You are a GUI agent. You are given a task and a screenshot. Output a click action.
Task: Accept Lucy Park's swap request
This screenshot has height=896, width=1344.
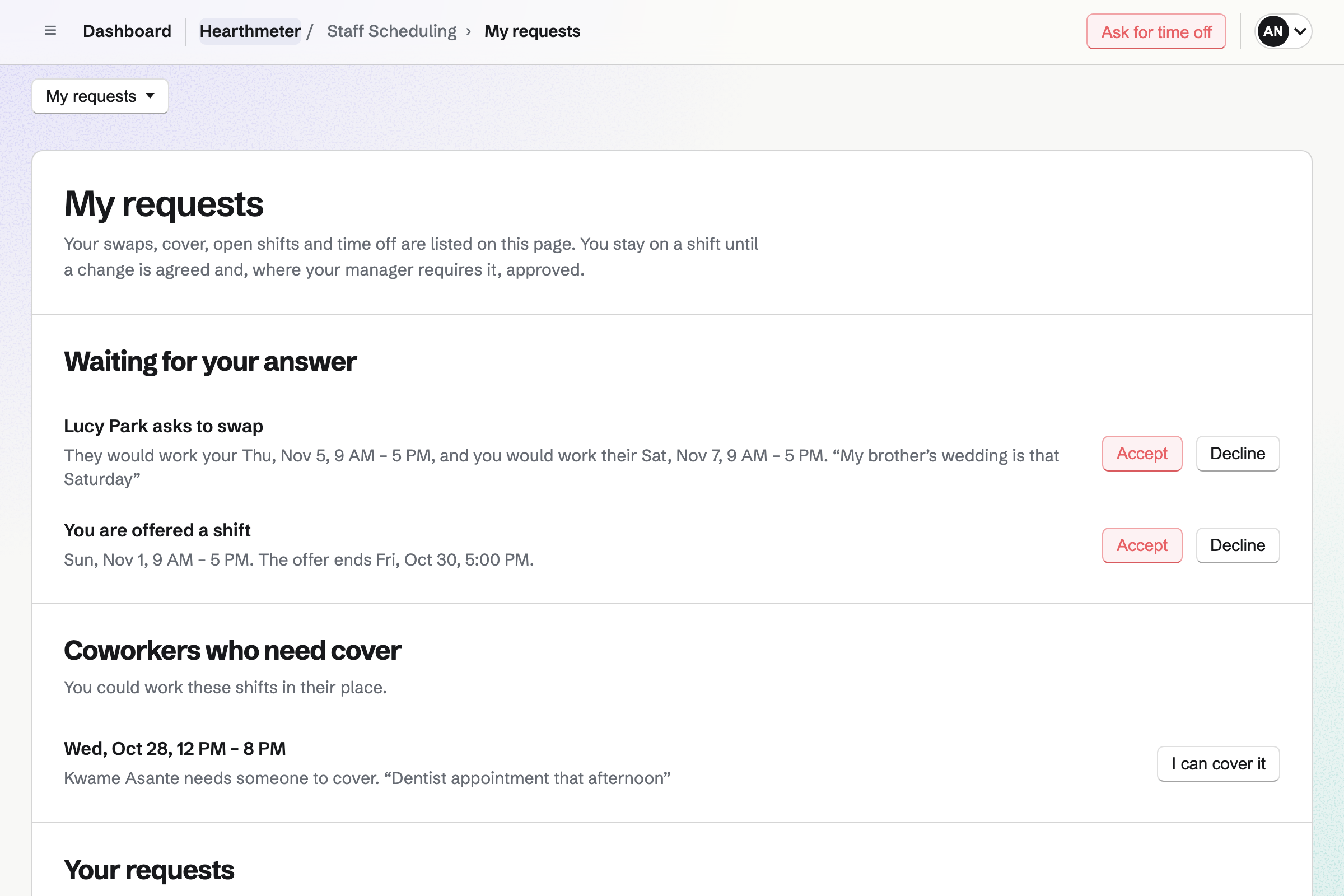click(x=1142, y=454)
